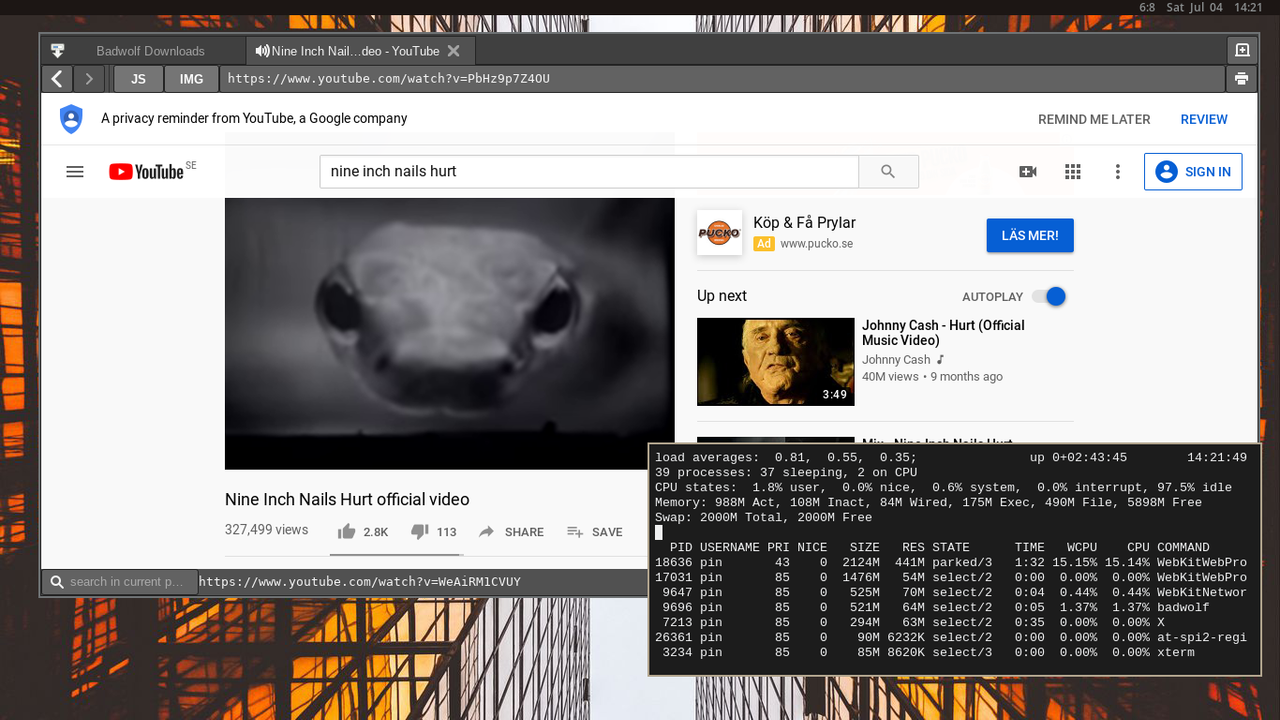Click the Pucko ad logo
This screenshot has width=1280, height=720.
coord(720,233)
